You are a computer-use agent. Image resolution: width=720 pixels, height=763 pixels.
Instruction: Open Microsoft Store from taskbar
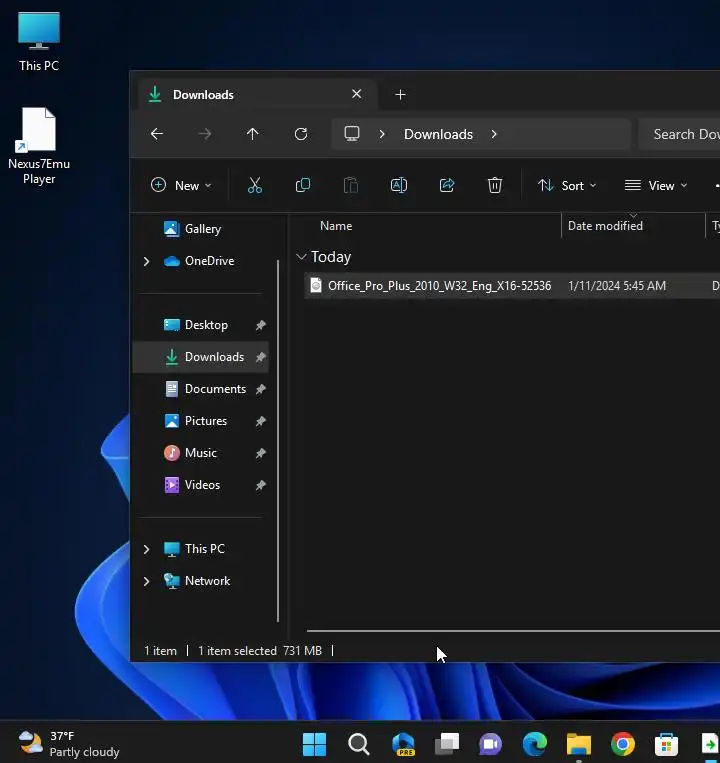(666, 744)
